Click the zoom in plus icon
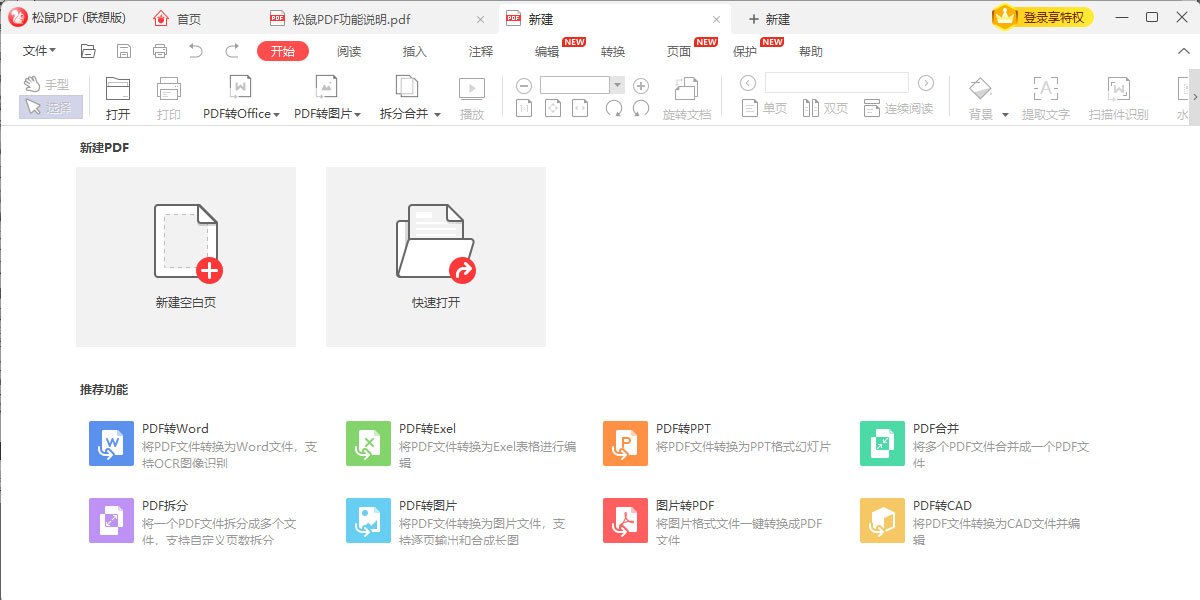Screen dimensions: 1200x600 coord(642,86)
